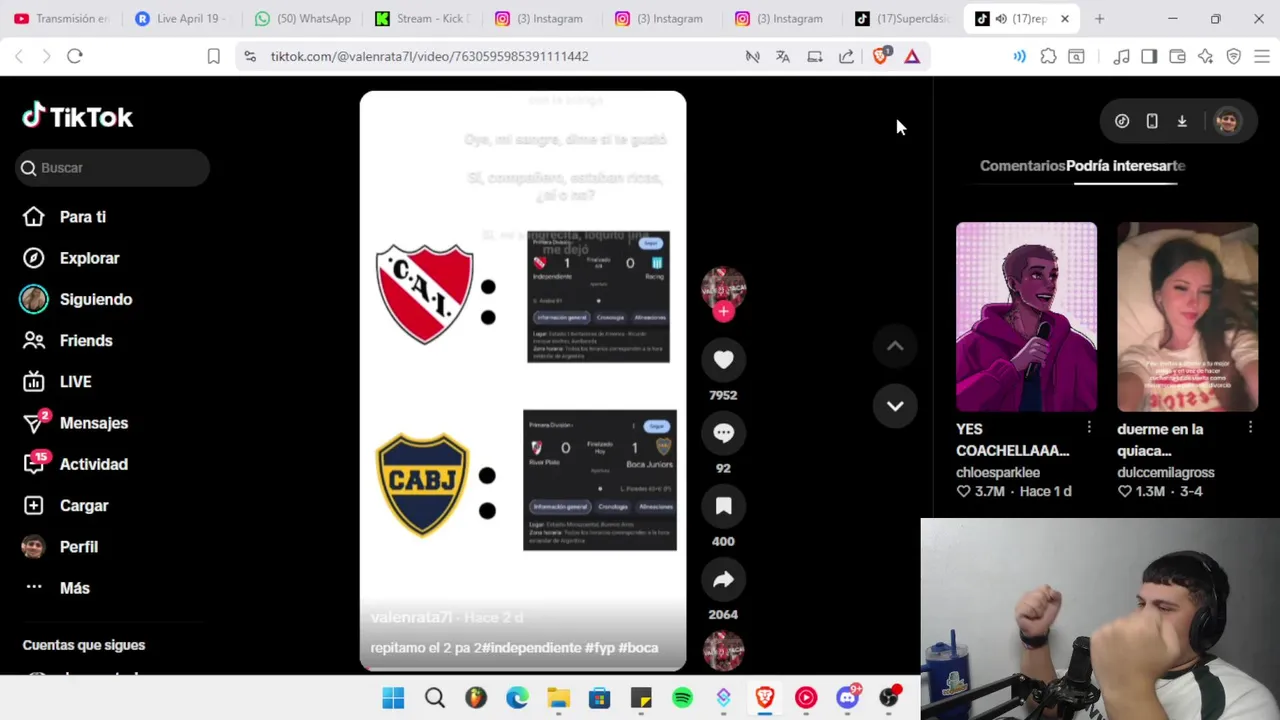Viewport: 1280px width, 720px height.
Task: Switch to the Transmisión en YouTube browser tab
Action: point(62,18)
